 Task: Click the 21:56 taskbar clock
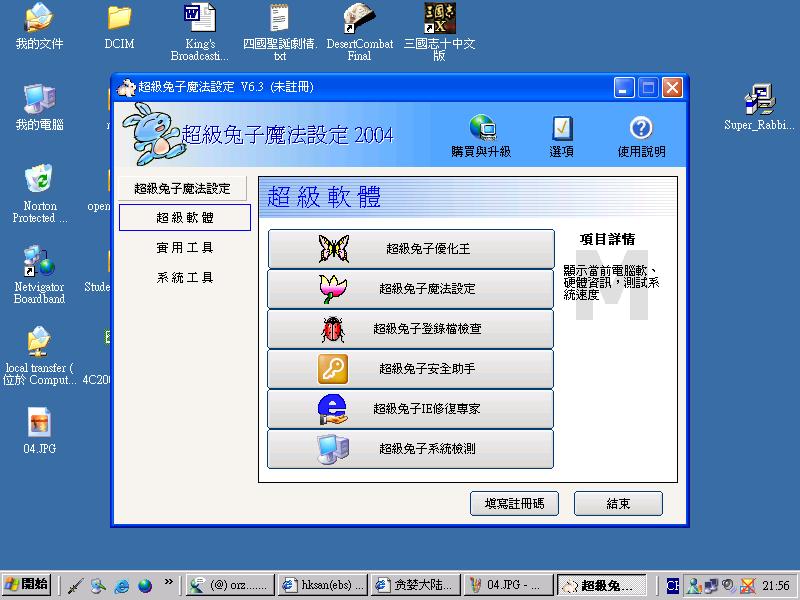[776, 585]
